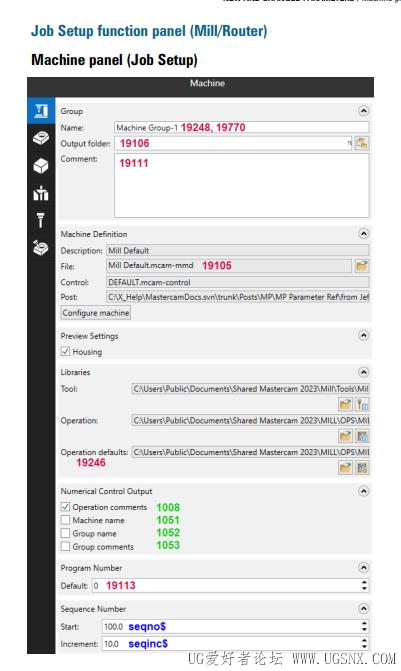The image size is (401, 671).
Task: Open the stock setup sidebar icon
Action: tap(41, 138)
